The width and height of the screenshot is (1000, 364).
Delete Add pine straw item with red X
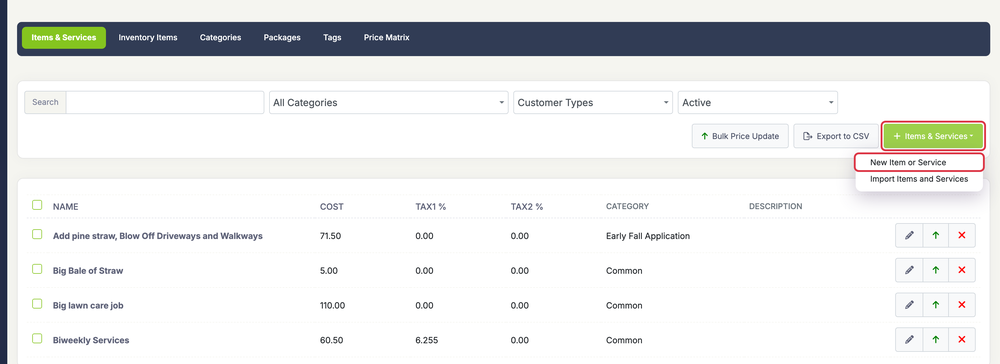click(x=962, y=236)
